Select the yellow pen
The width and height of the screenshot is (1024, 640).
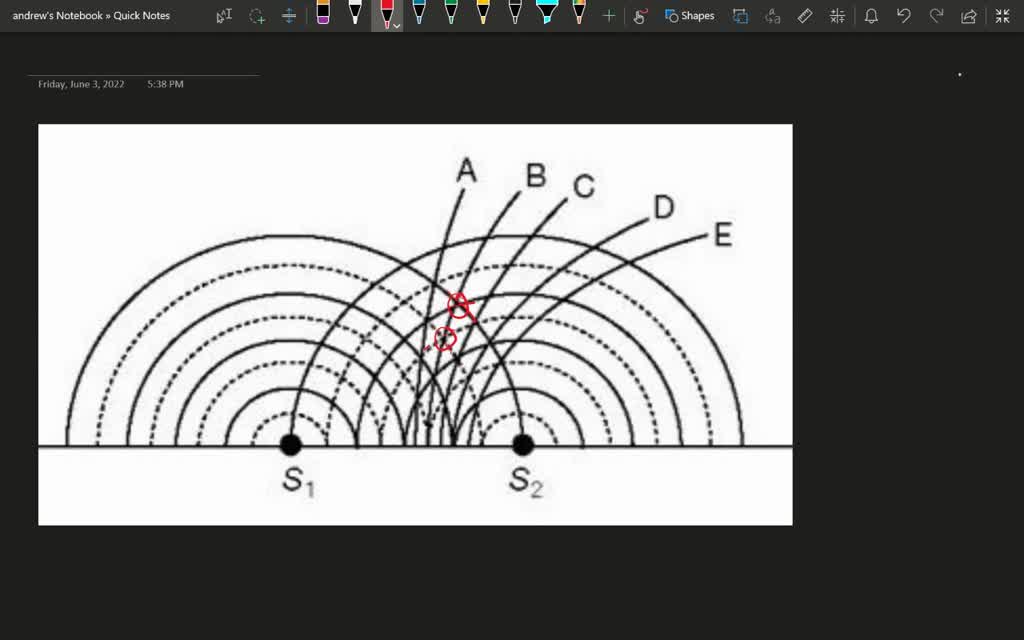coord(483,12)
